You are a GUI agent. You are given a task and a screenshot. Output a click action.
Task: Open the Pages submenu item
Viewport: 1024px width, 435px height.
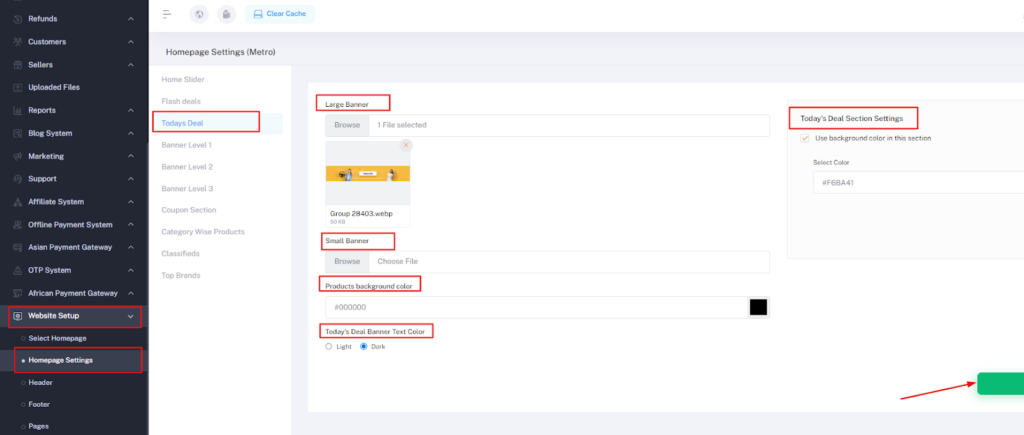[x=39, y=426]
